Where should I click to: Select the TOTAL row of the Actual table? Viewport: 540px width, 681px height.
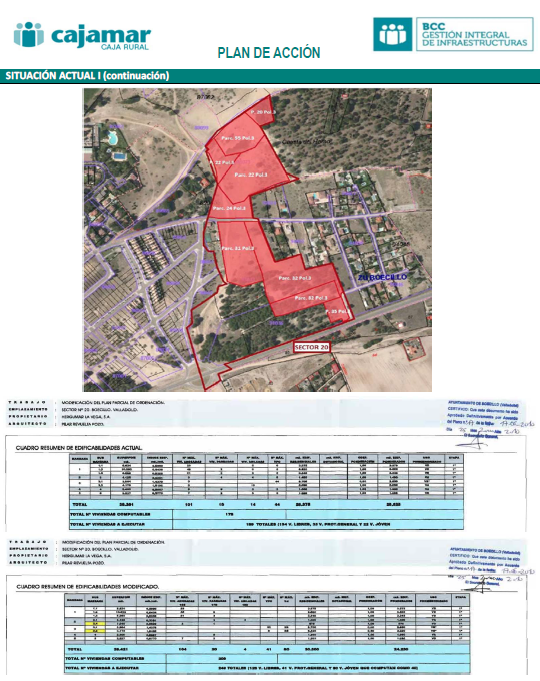(x=266, y=505)
